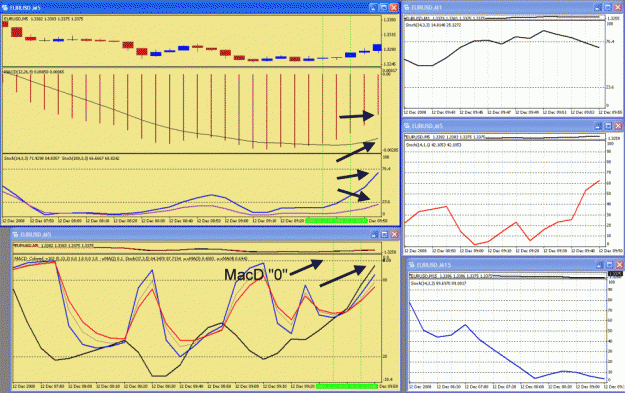The width and height of the screenshot is (625, 393).
Task: Click the Stoch label under the MACD histogram
Action: click(x=62, y=158)
